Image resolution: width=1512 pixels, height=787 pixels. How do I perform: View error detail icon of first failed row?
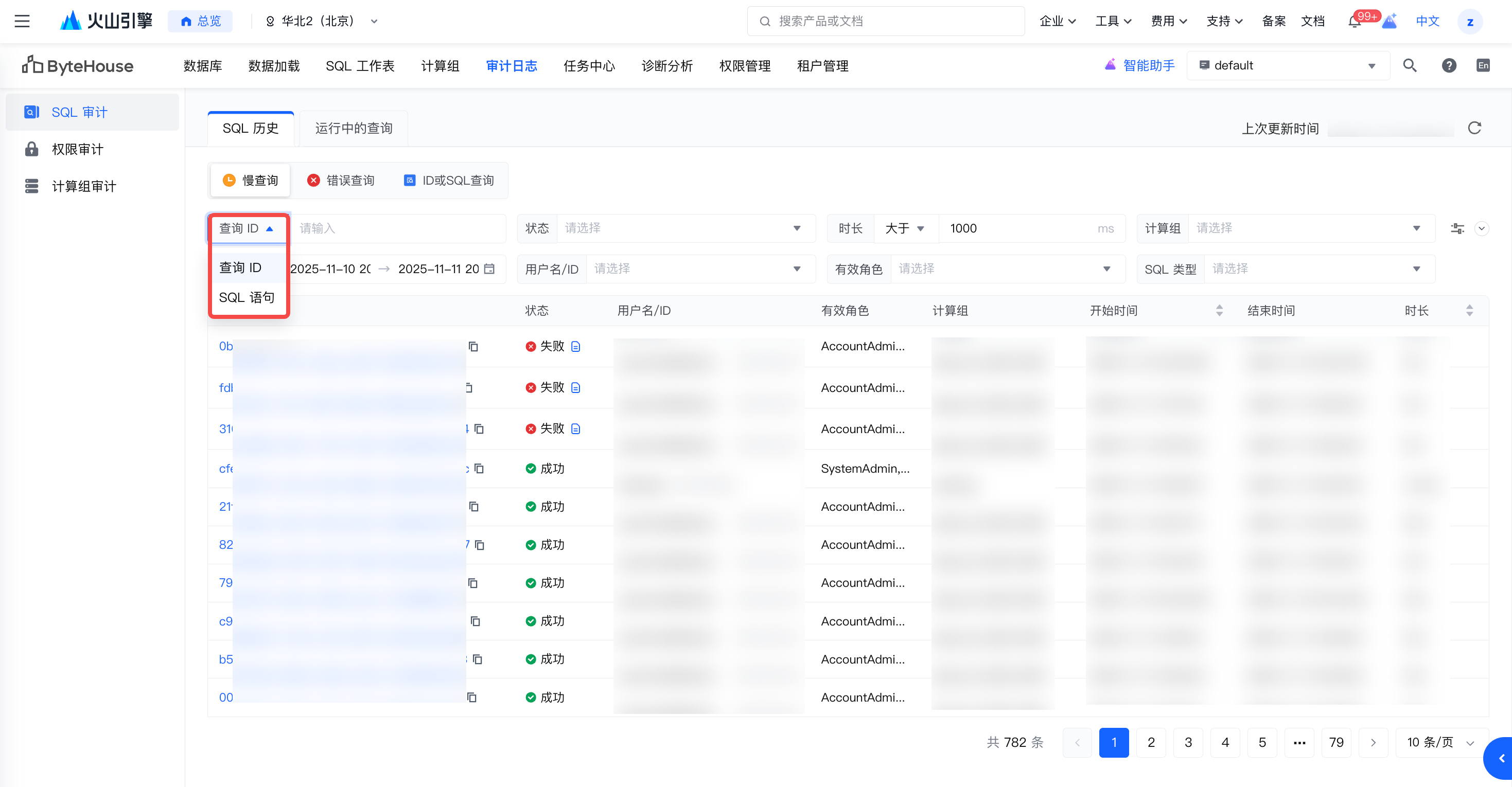click(576, 346)
